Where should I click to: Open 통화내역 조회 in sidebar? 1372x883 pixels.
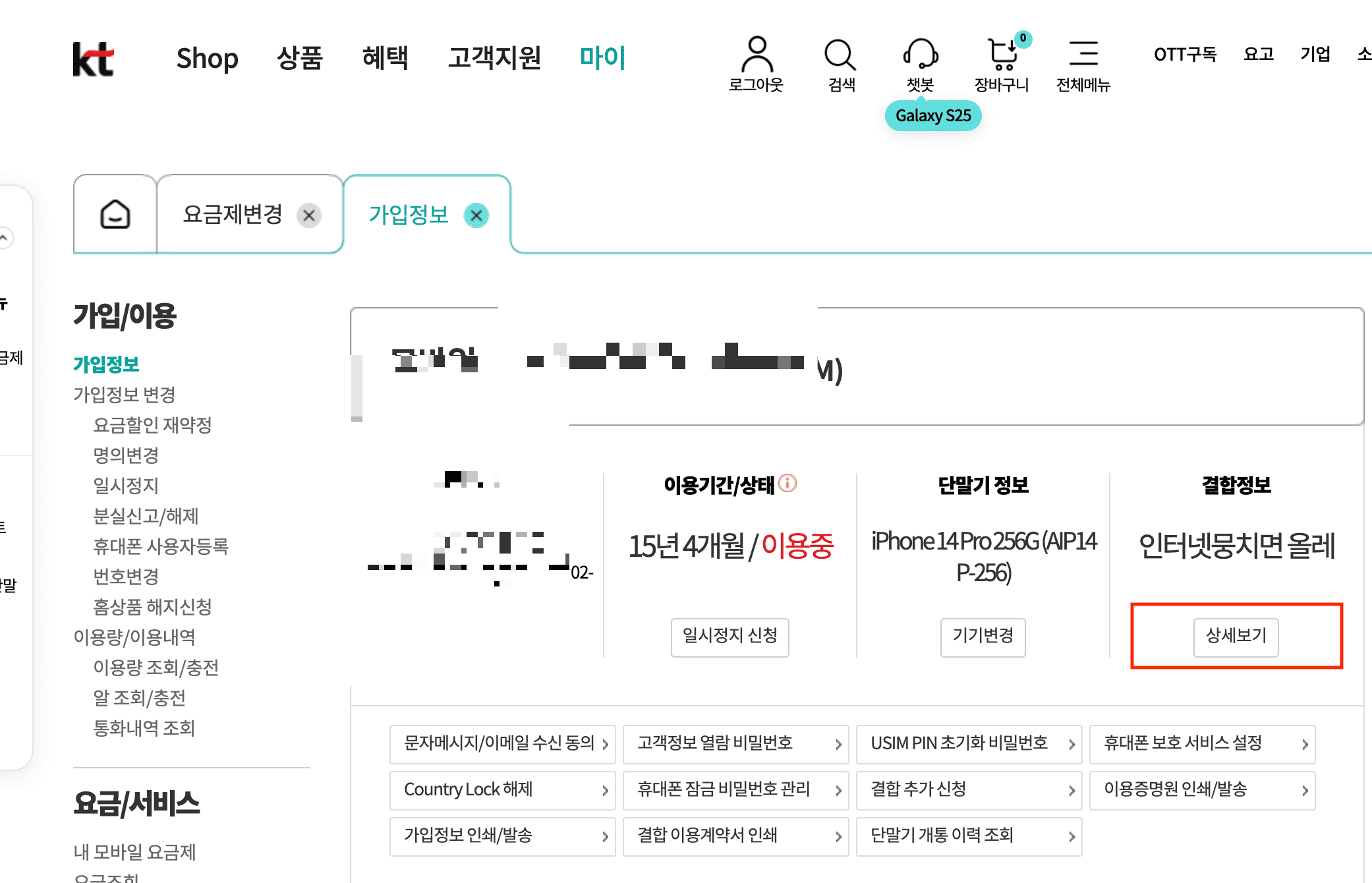tap(144, 728)
